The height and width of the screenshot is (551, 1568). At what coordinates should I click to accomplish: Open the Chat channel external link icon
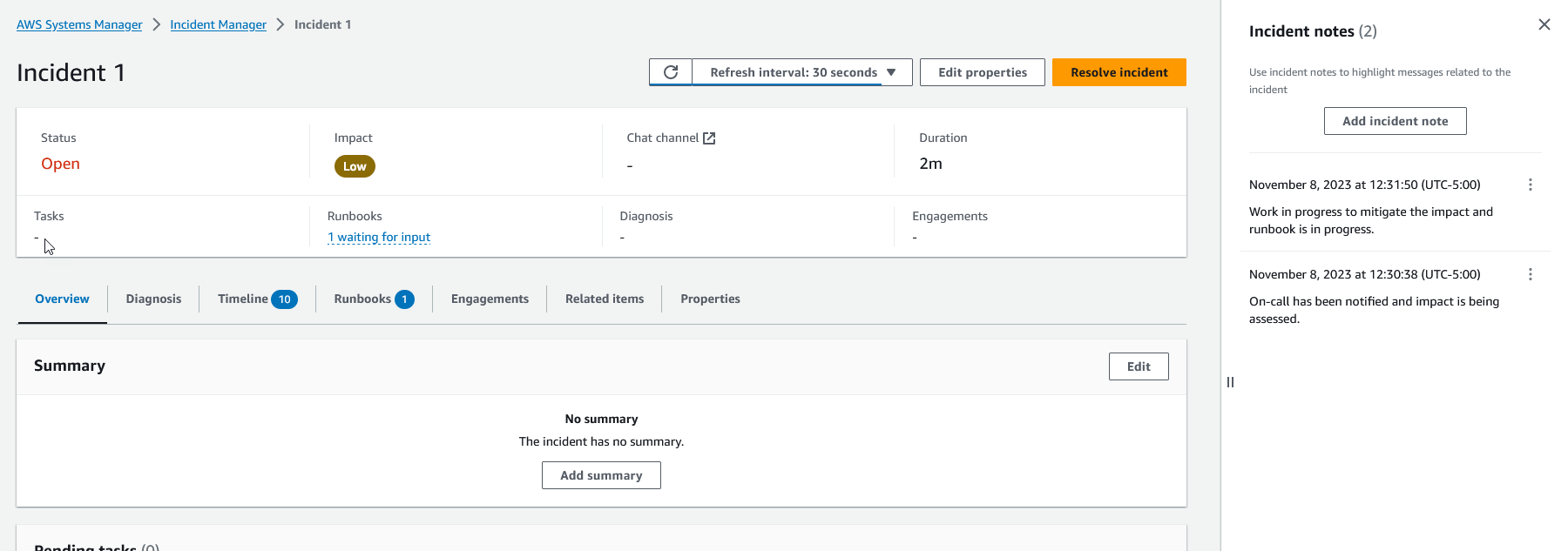(x=709, y=138)
